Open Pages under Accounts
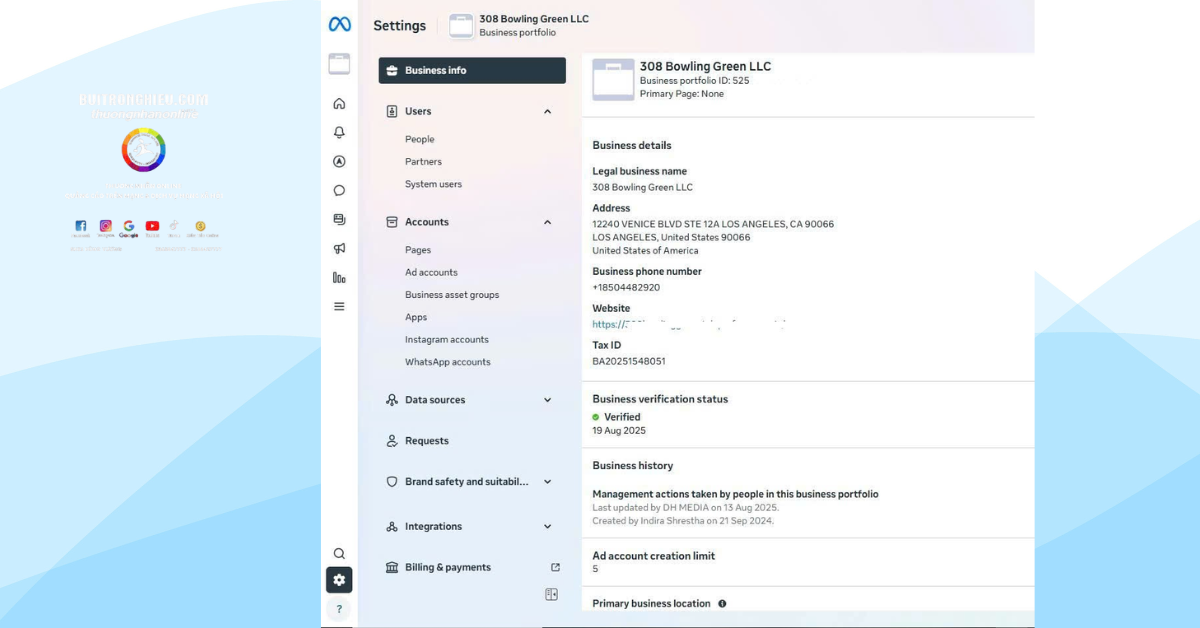The height and width of the screenshot is (628, 1200). [418, 250]
